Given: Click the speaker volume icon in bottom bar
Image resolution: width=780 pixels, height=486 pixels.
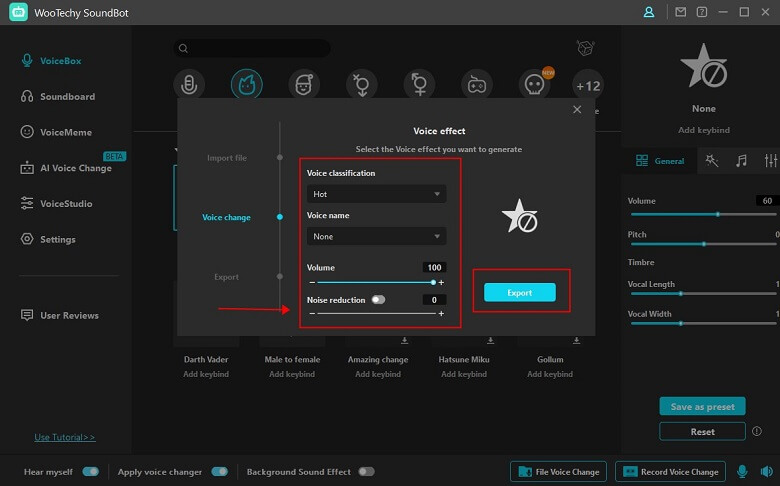Looking at the screenshot, I should [765, 471].
